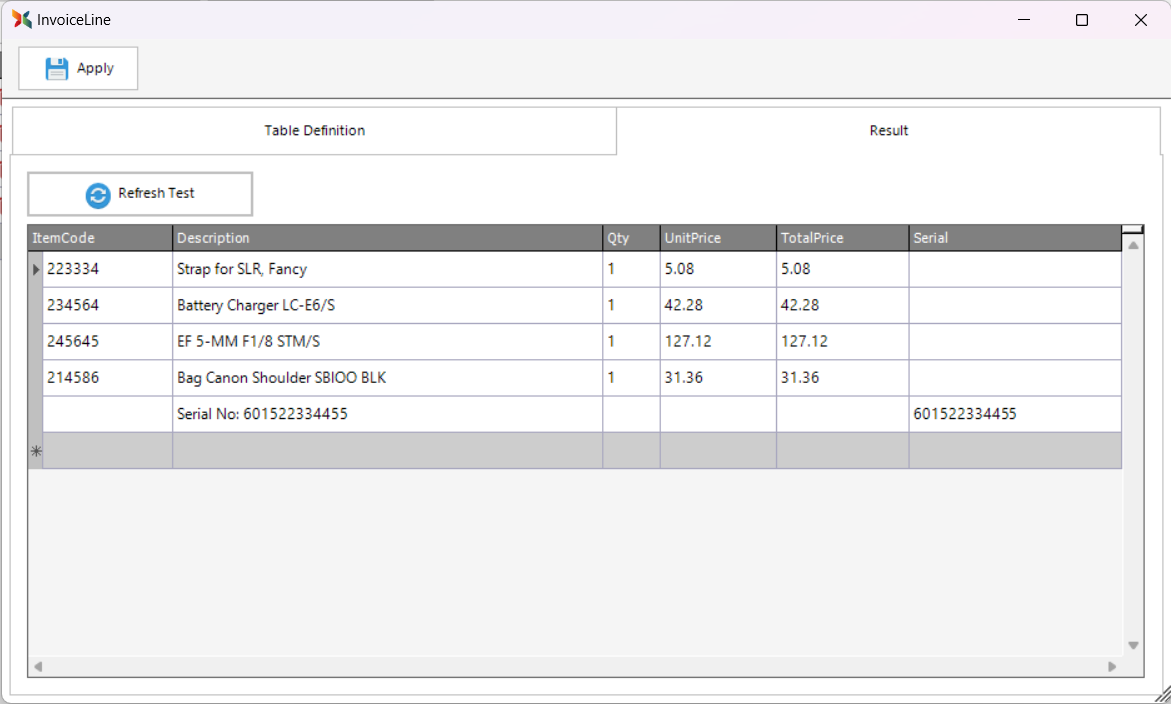
Task: Click the UnitPrice cell showing 127.12
Action: point(717,341)
